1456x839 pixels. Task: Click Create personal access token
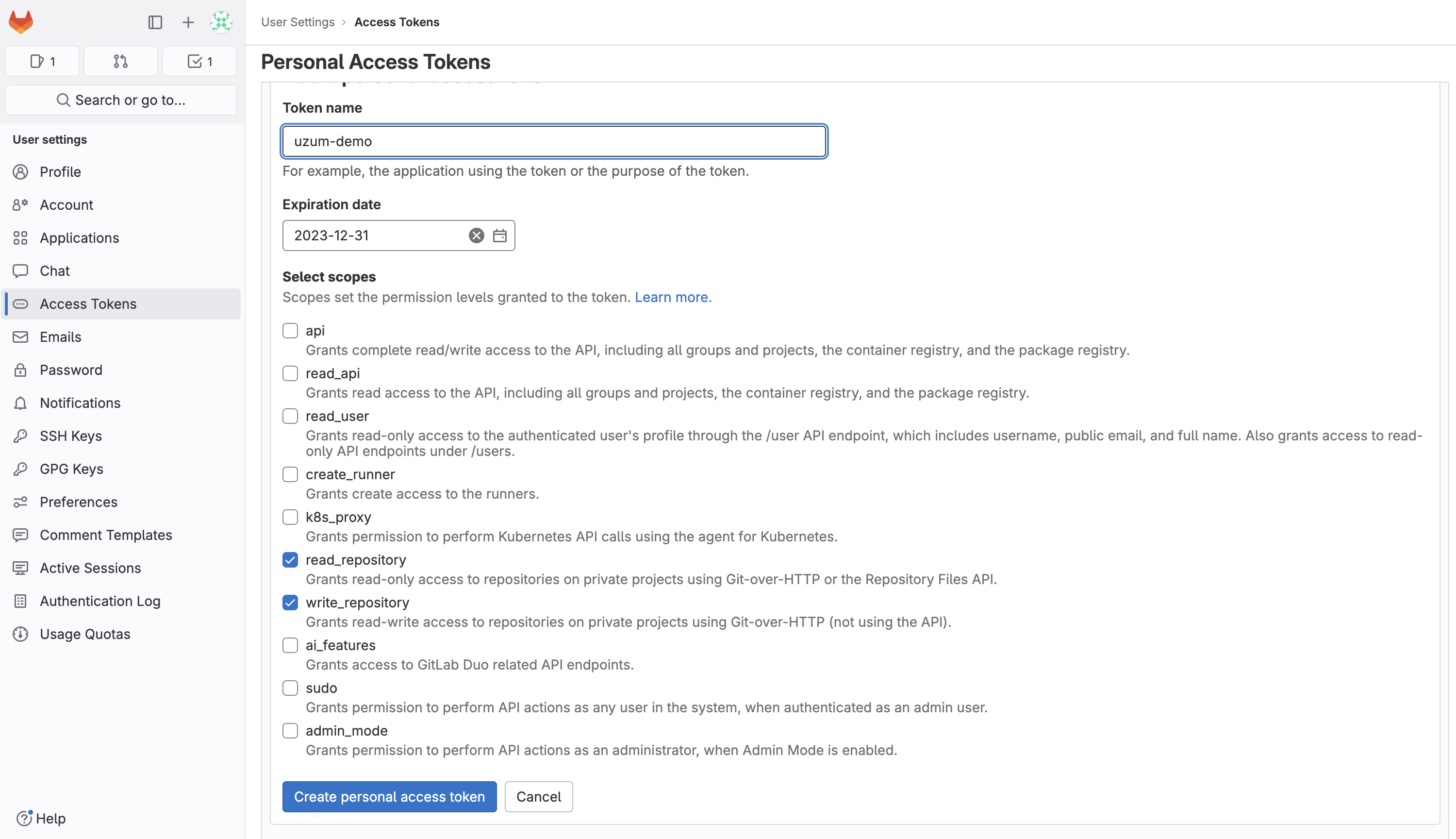point(389,796)
